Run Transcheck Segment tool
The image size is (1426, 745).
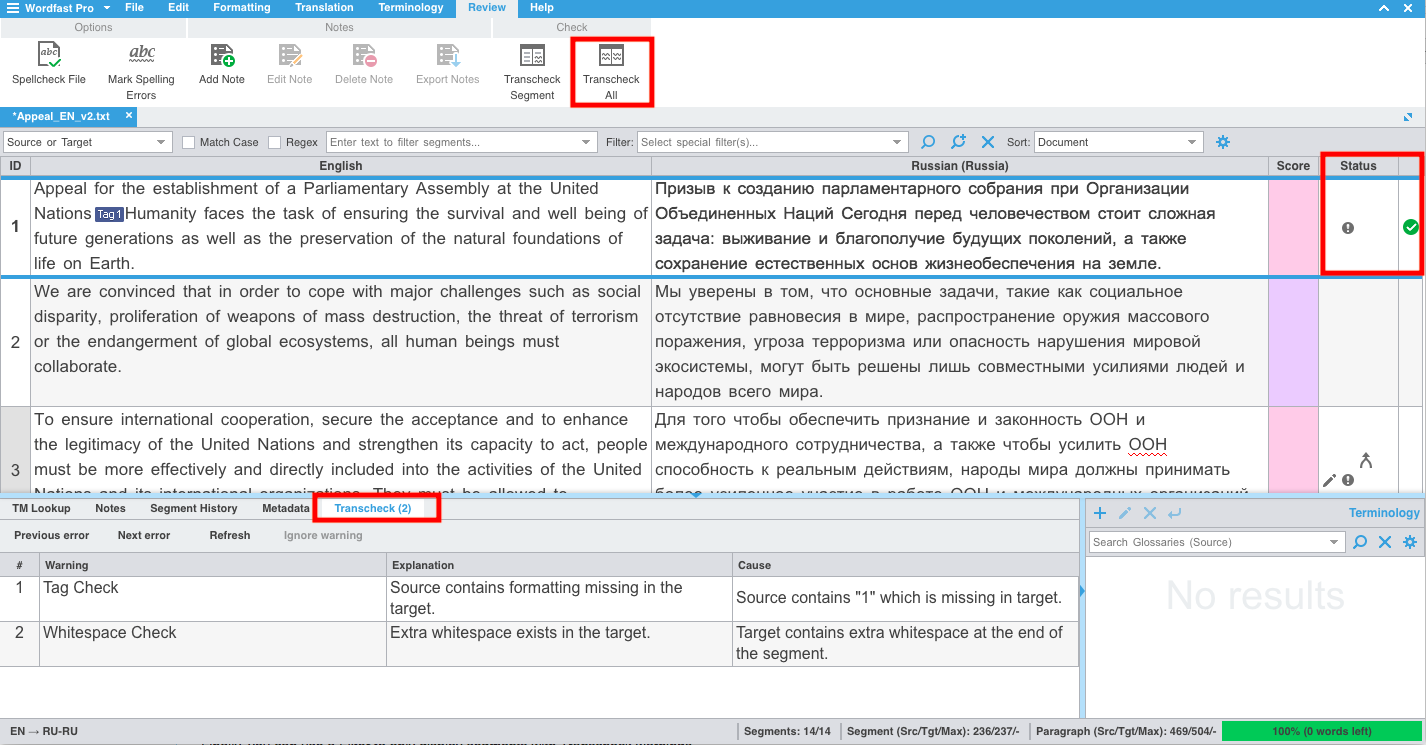click(x=532, y=56)
